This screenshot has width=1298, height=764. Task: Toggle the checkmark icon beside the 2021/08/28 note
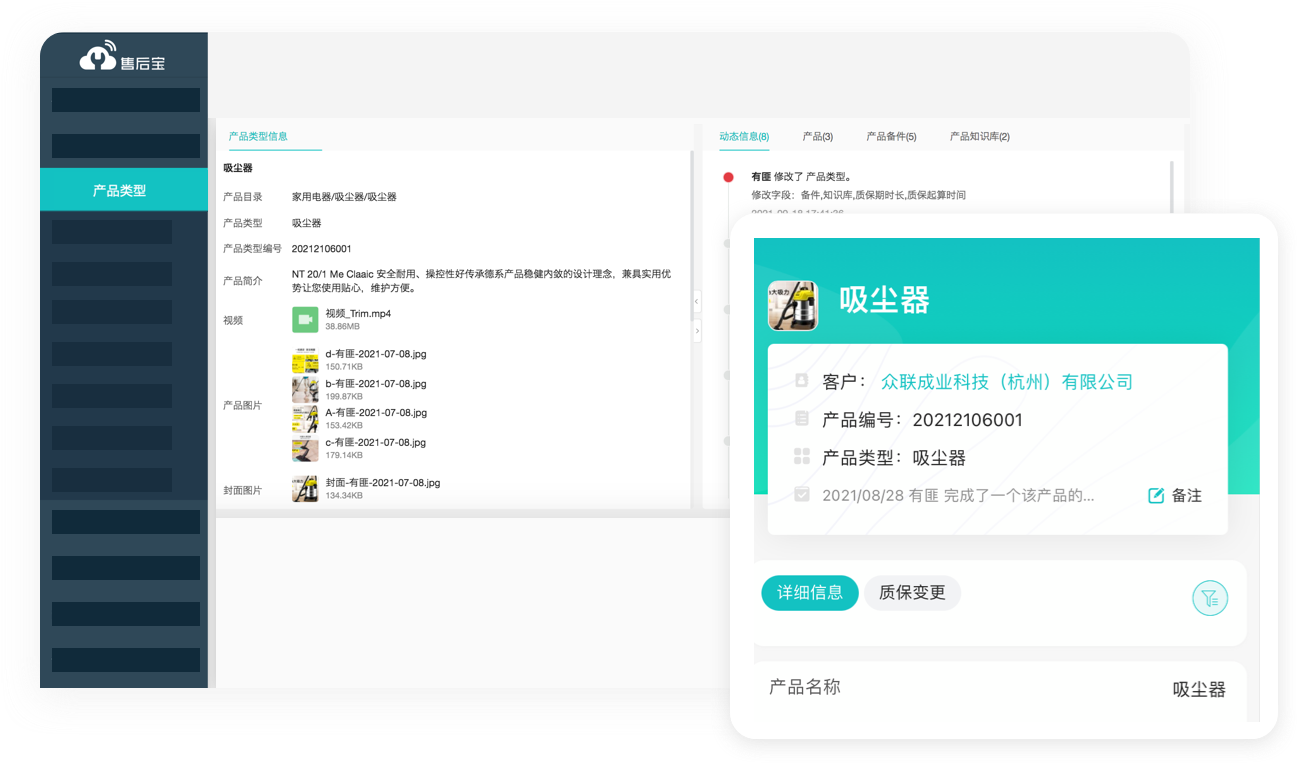pyautogui.click(x=802, y=493)
